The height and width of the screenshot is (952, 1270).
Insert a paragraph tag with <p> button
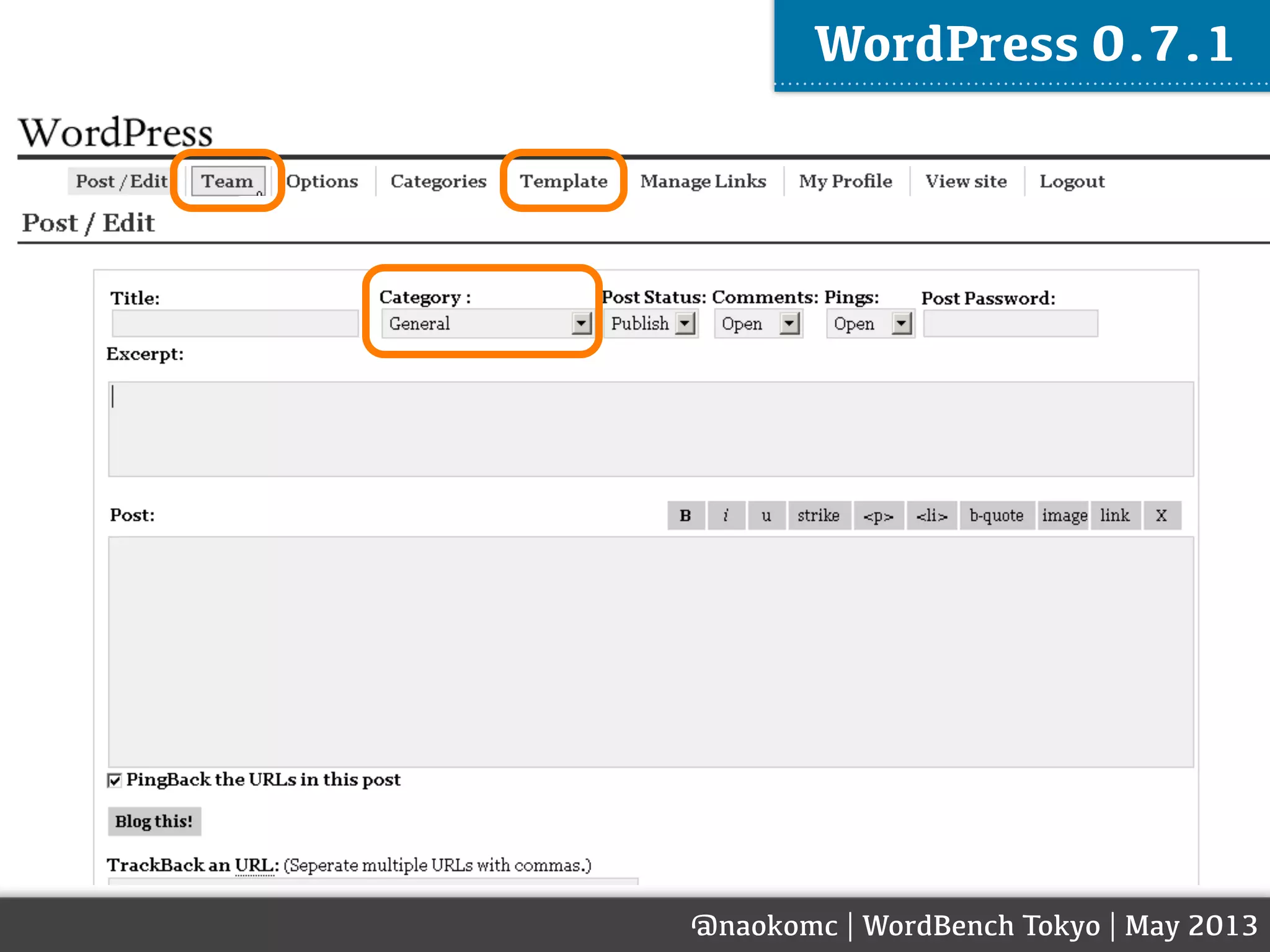tap(878, 516)
